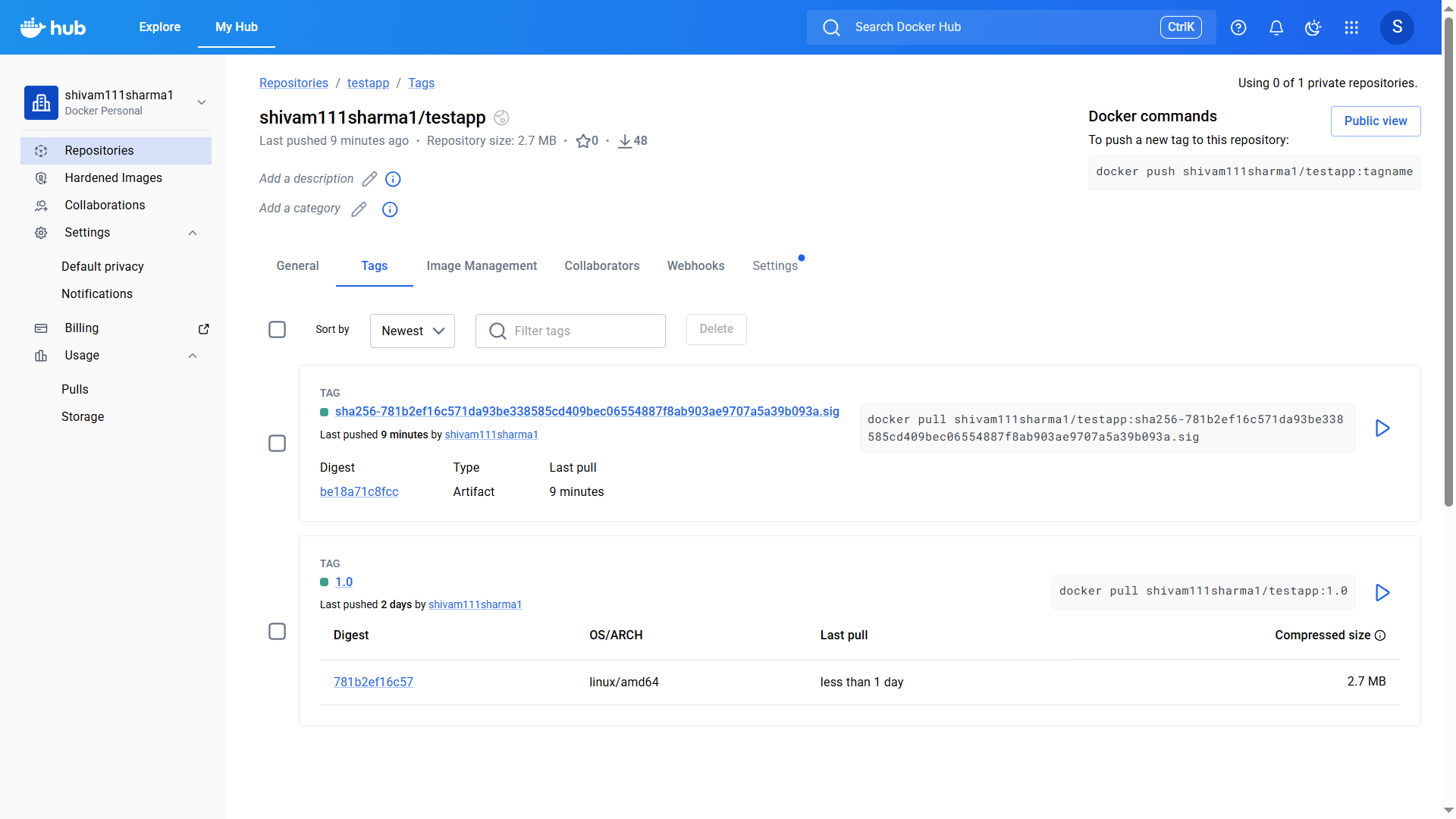This screenshot has height=819, width=1456.
Task: Toggle dark mode with the moon icon
Action: (x=1313, y=27)
